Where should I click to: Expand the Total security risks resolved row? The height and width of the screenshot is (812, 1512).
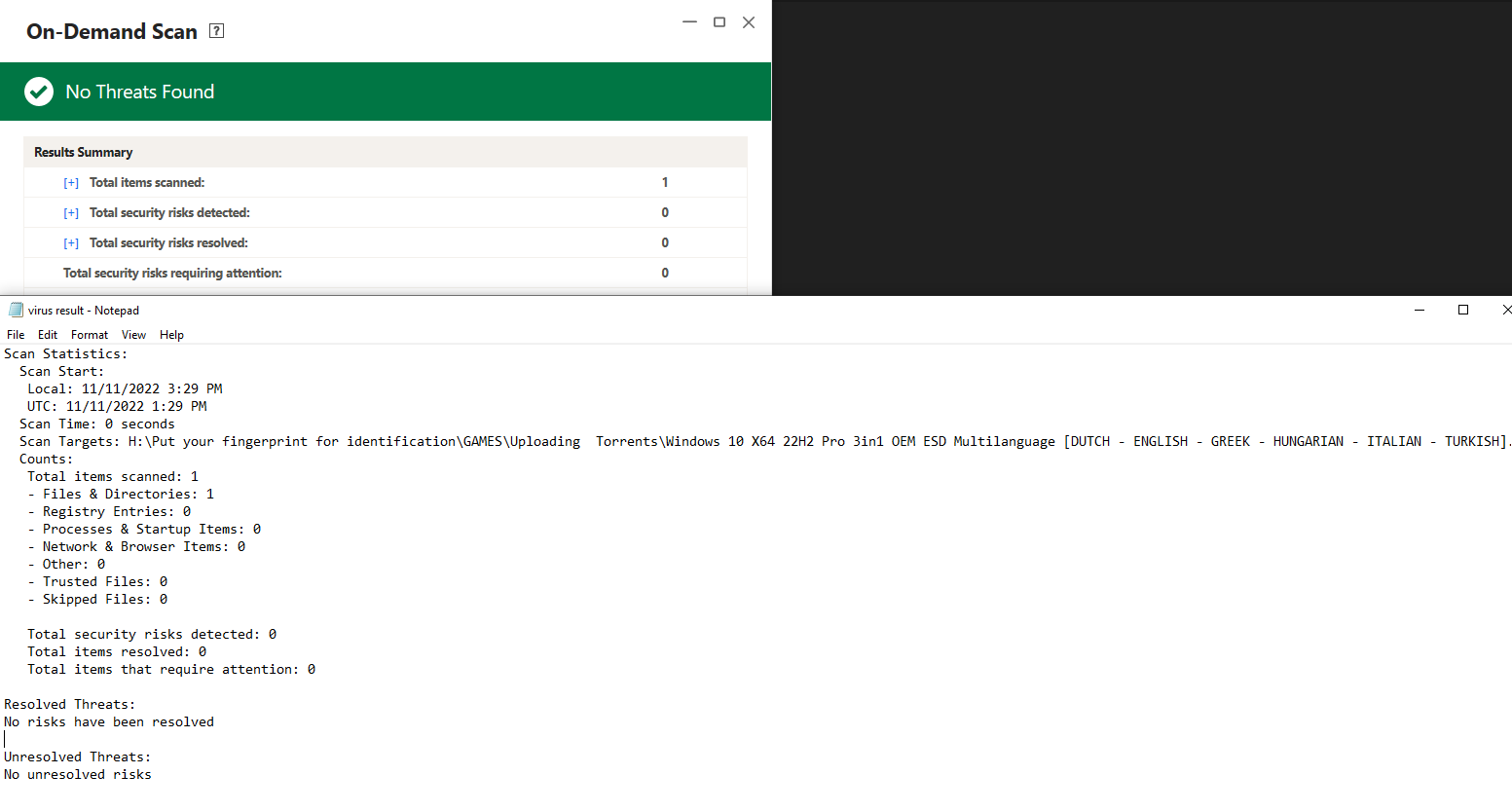point(71,243)
